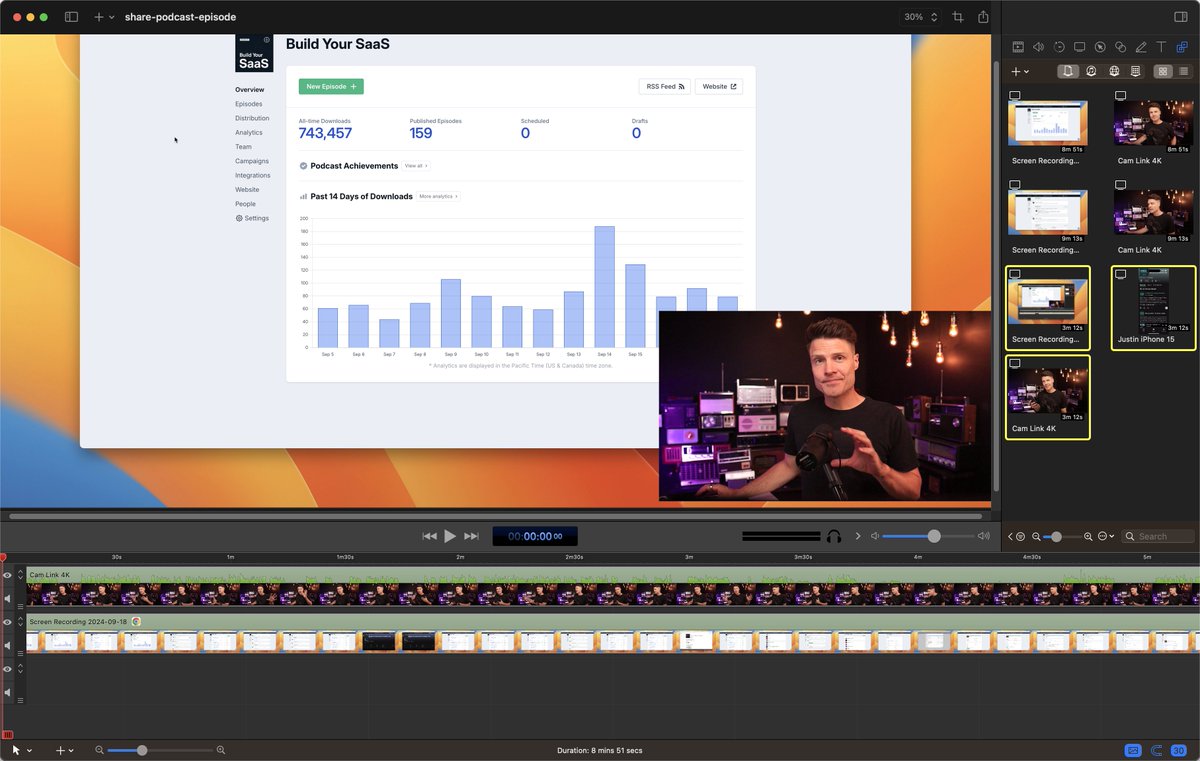Click the headphones audio monitoring icon

(833, 536)
